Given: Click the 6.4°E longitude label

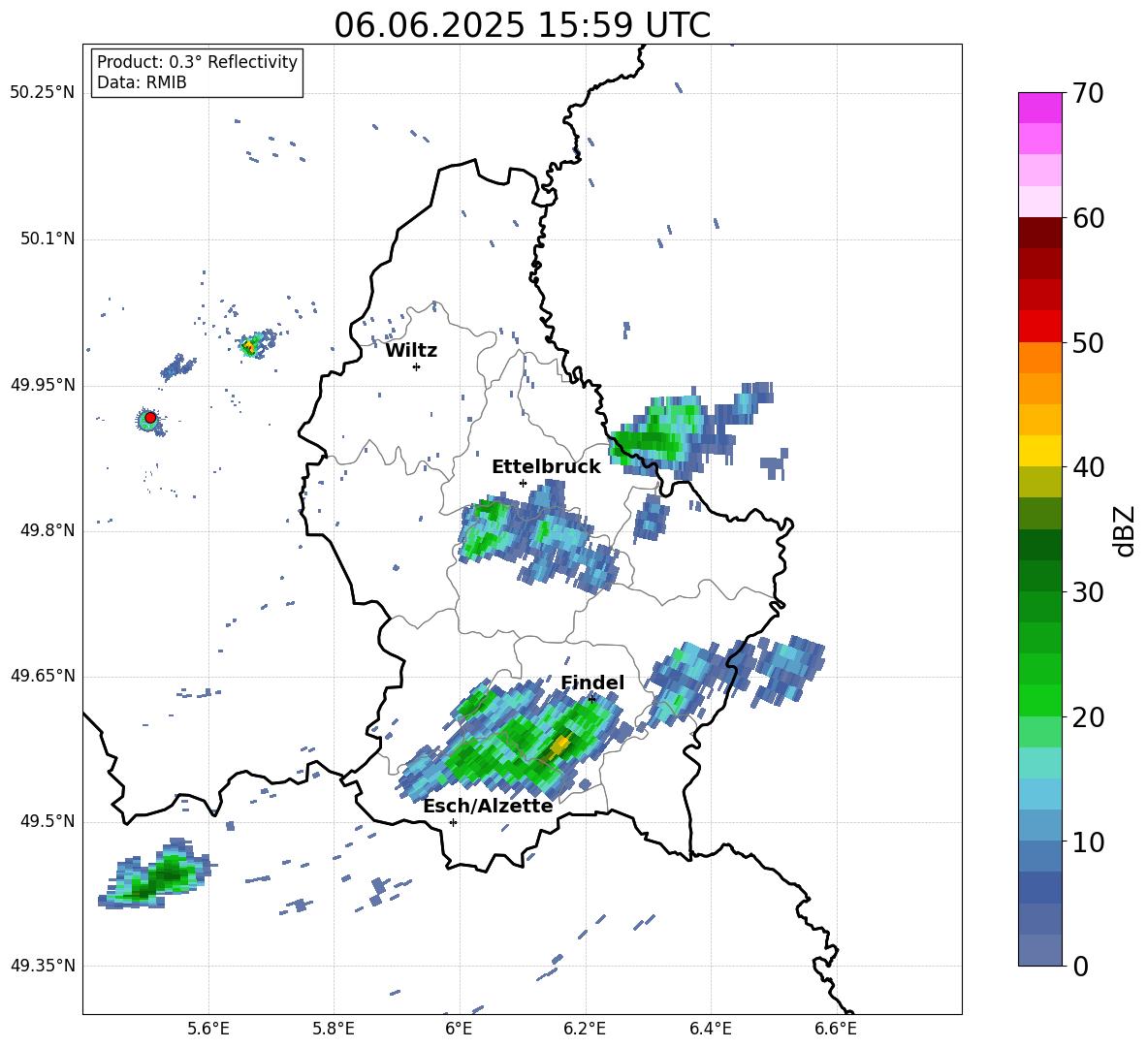Looking at the screenshot, I should (710, 1029).
